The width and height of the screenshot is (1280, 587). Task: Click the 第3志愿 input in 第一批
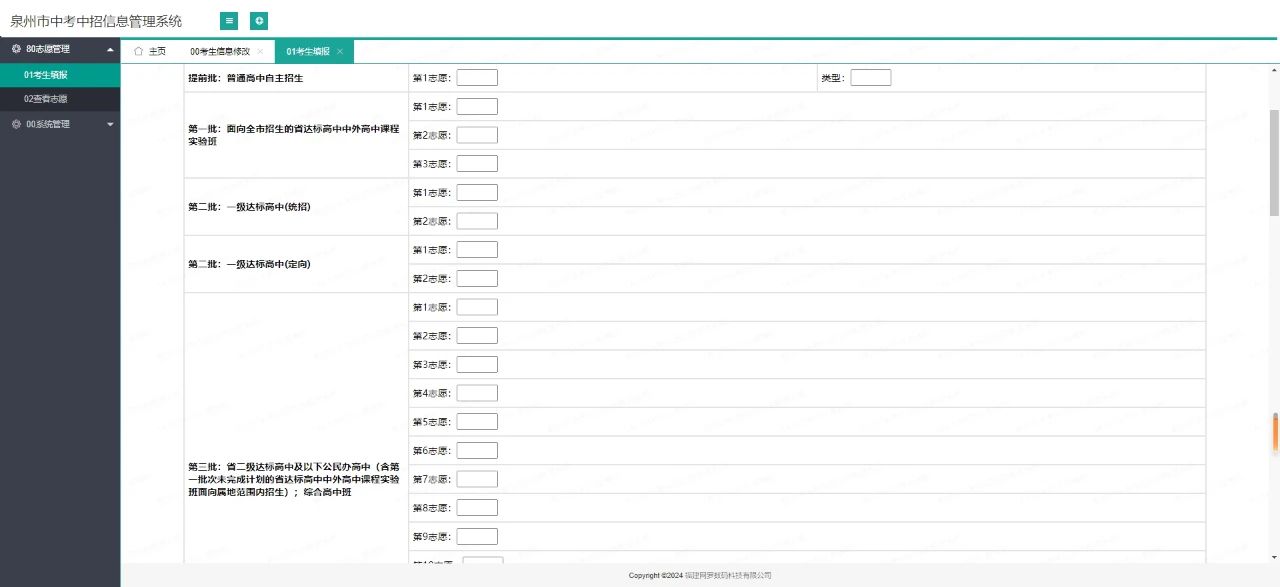tap(479, 163)
